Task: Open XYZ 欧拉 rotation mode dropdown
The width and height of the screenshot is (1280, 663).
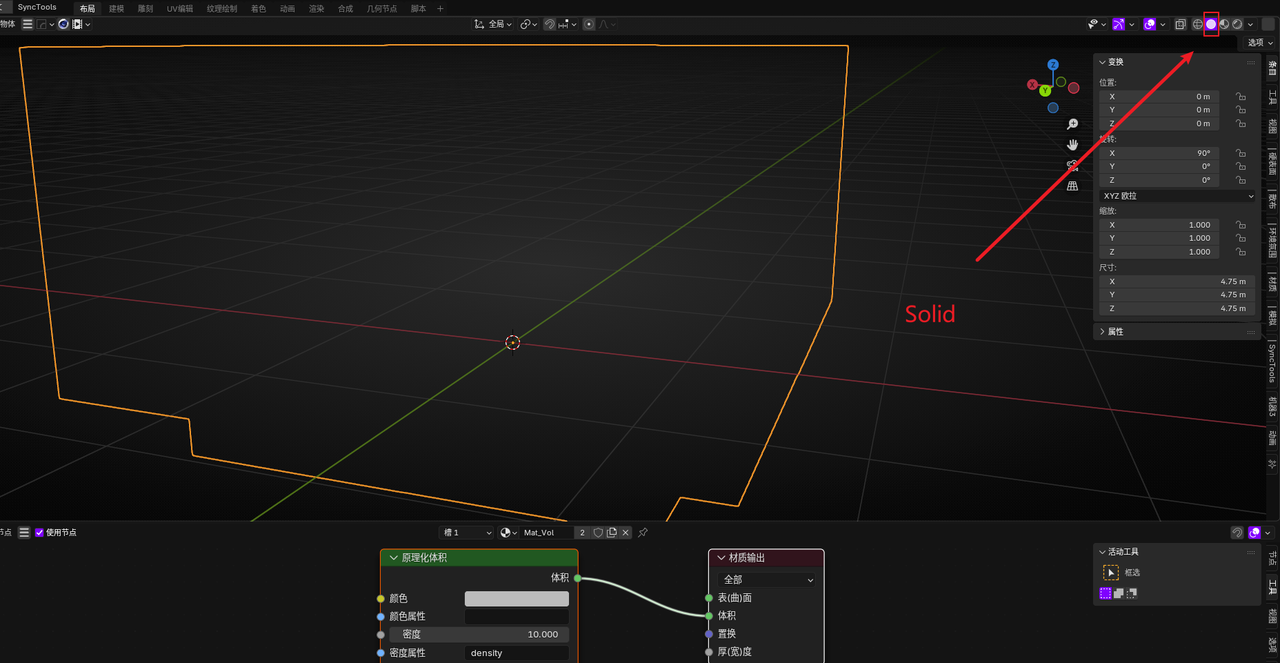Action: coord(1178,196)
